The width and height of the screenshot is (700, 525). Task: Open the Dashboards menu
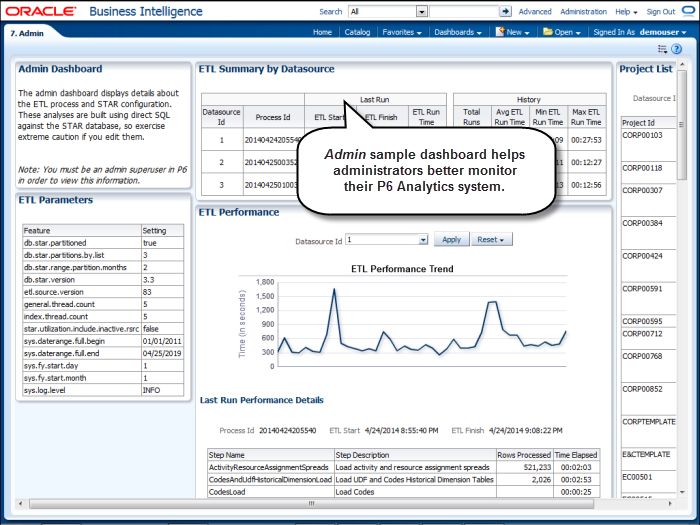(x=458, y=32)
